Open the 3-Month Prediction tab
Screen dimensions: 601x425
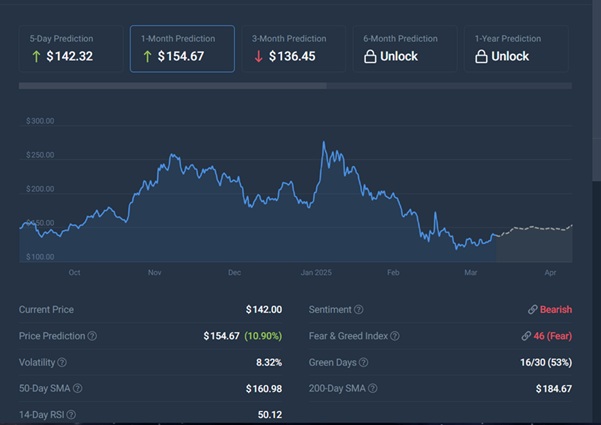point(293,48)
